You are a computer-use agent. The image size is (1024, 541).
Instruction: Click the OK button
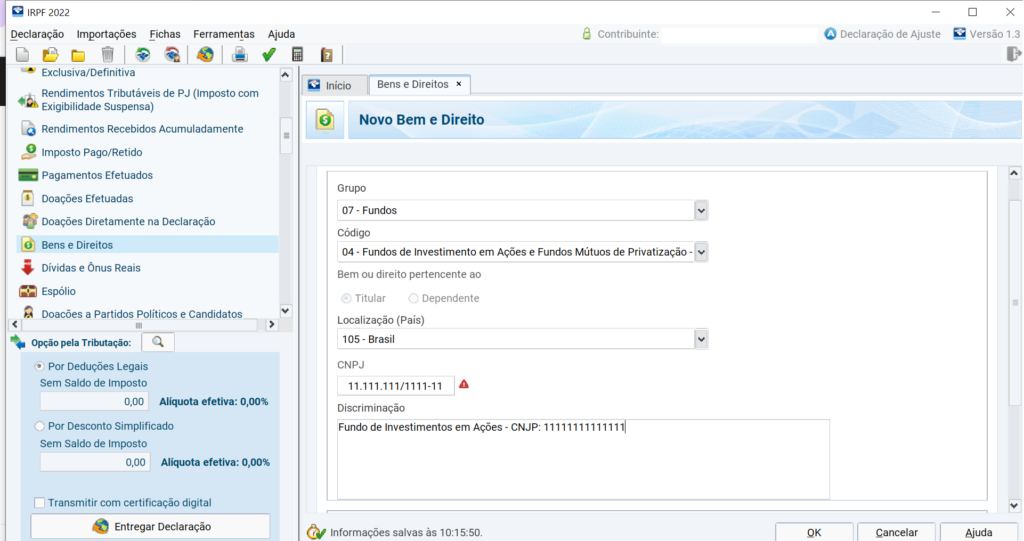pyautogui.click(x=814, y=532)
